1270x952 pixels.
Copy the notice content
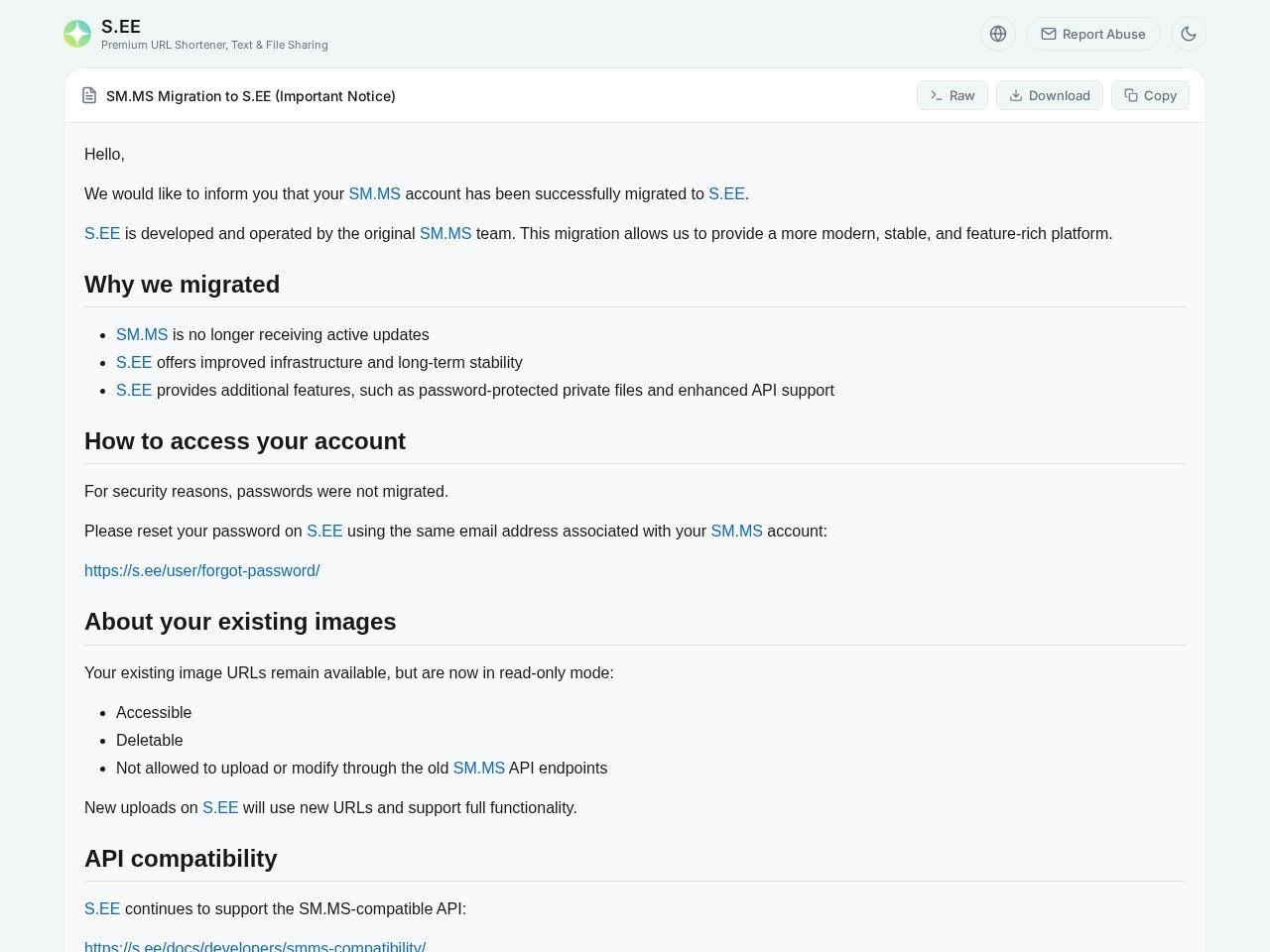pyautogui.click(x=1150, y=95)
